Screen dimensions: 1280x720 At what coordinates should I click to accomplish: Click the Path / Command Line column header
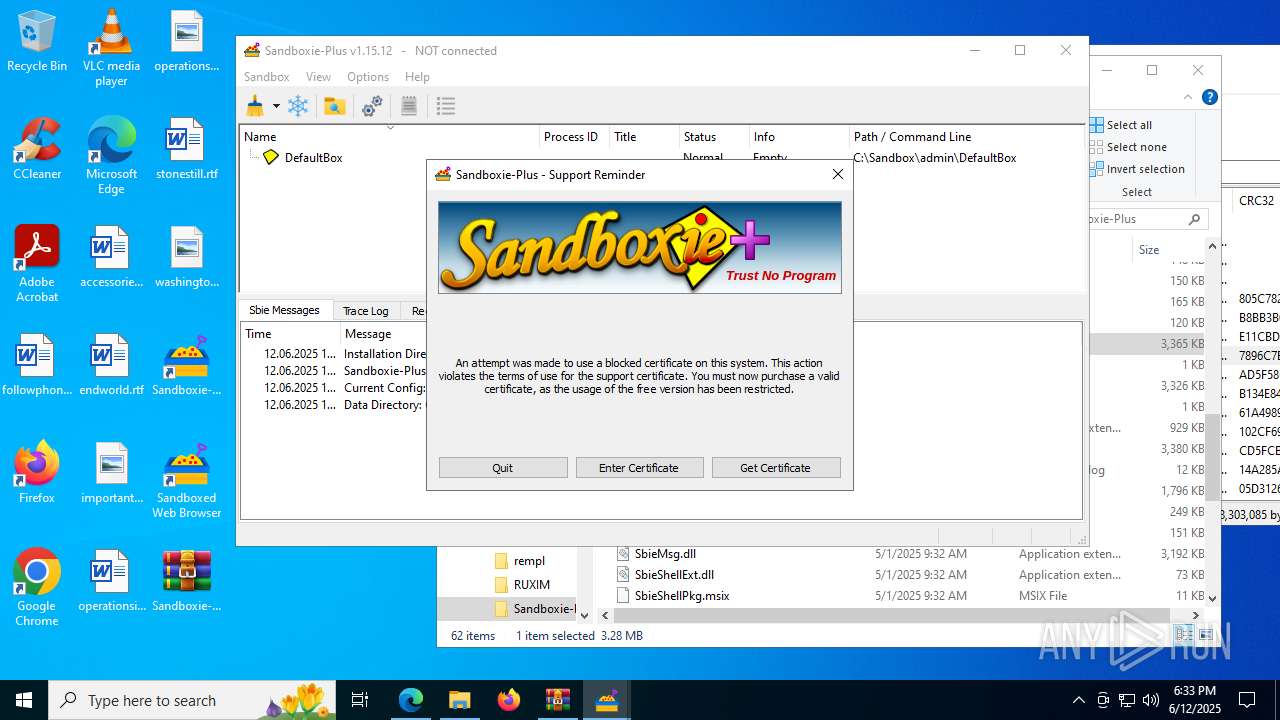(x=966, y=137)
